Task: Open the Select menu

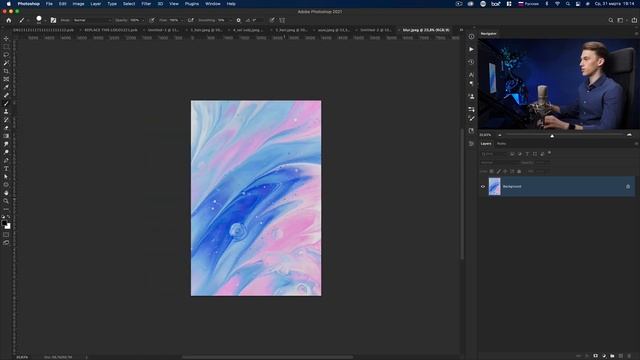Action: [129, 4]
